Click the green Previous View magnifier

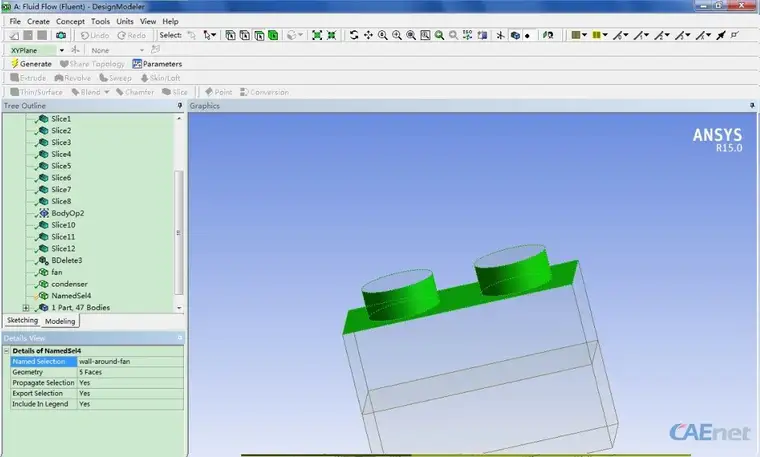(440, 35)
